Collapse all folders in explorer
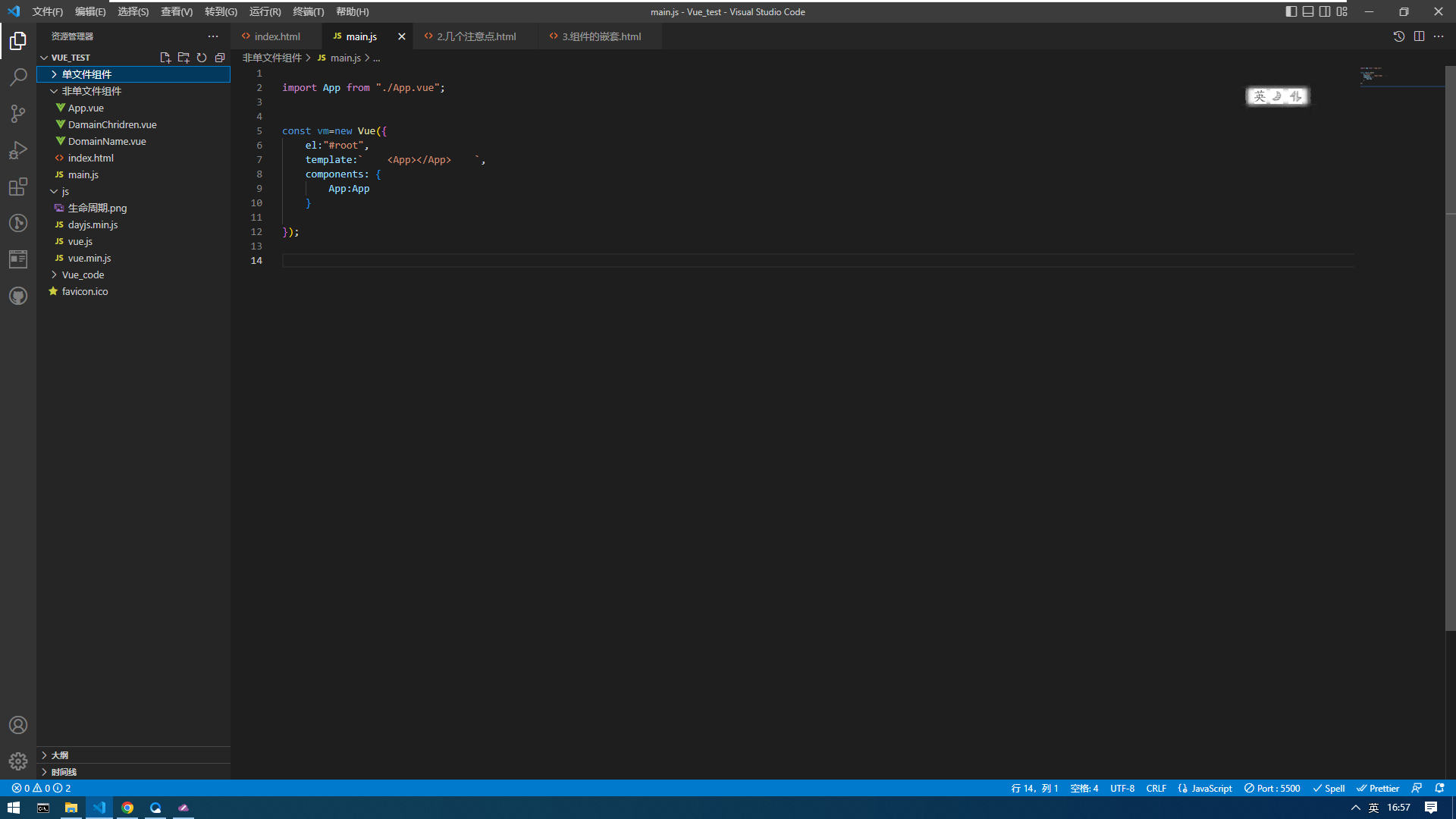Viewport: 1456px width, 819px height. tap(220, 58)
